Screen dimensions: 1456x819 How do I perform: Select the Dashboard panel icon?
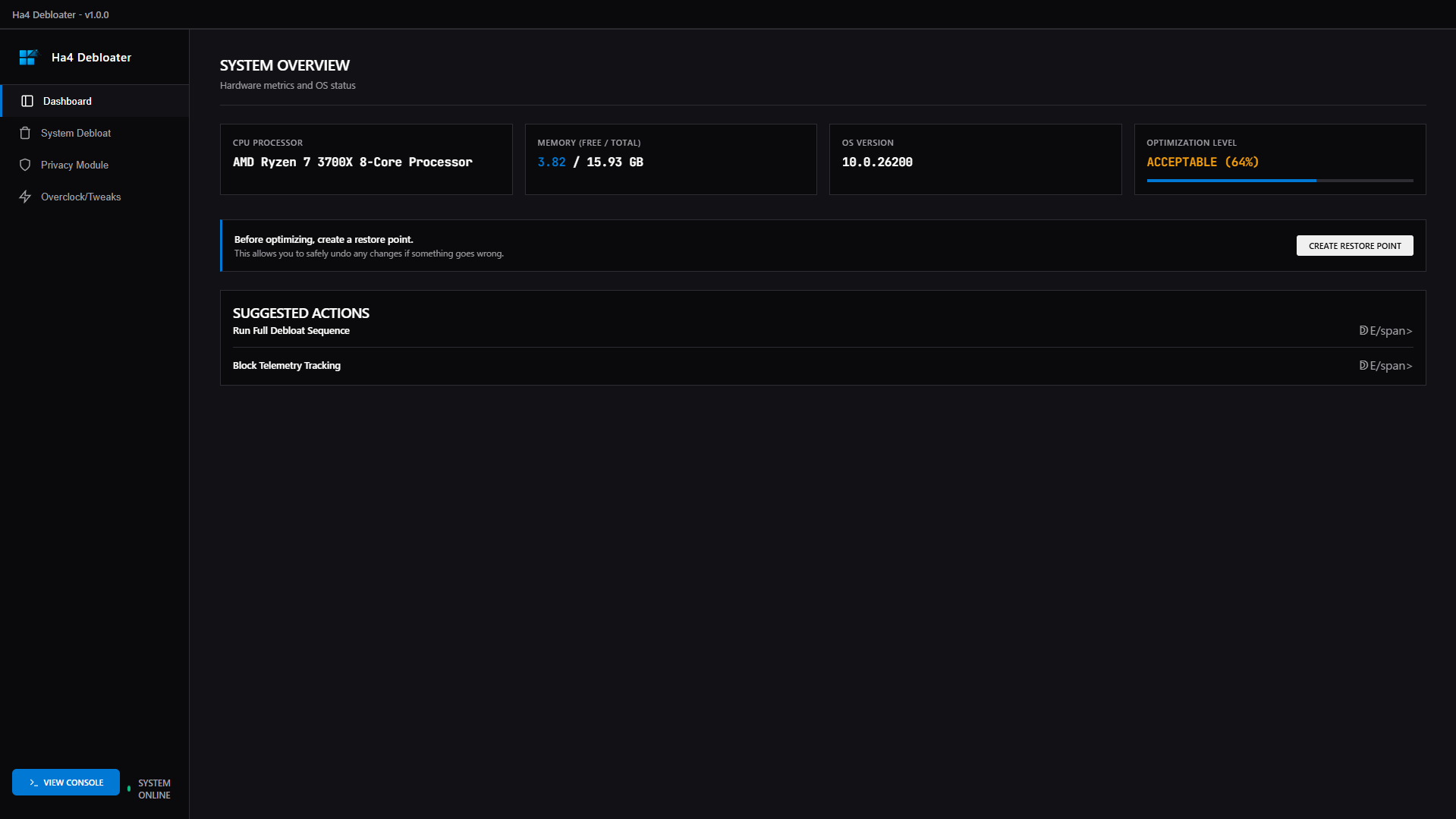[27, 100]
